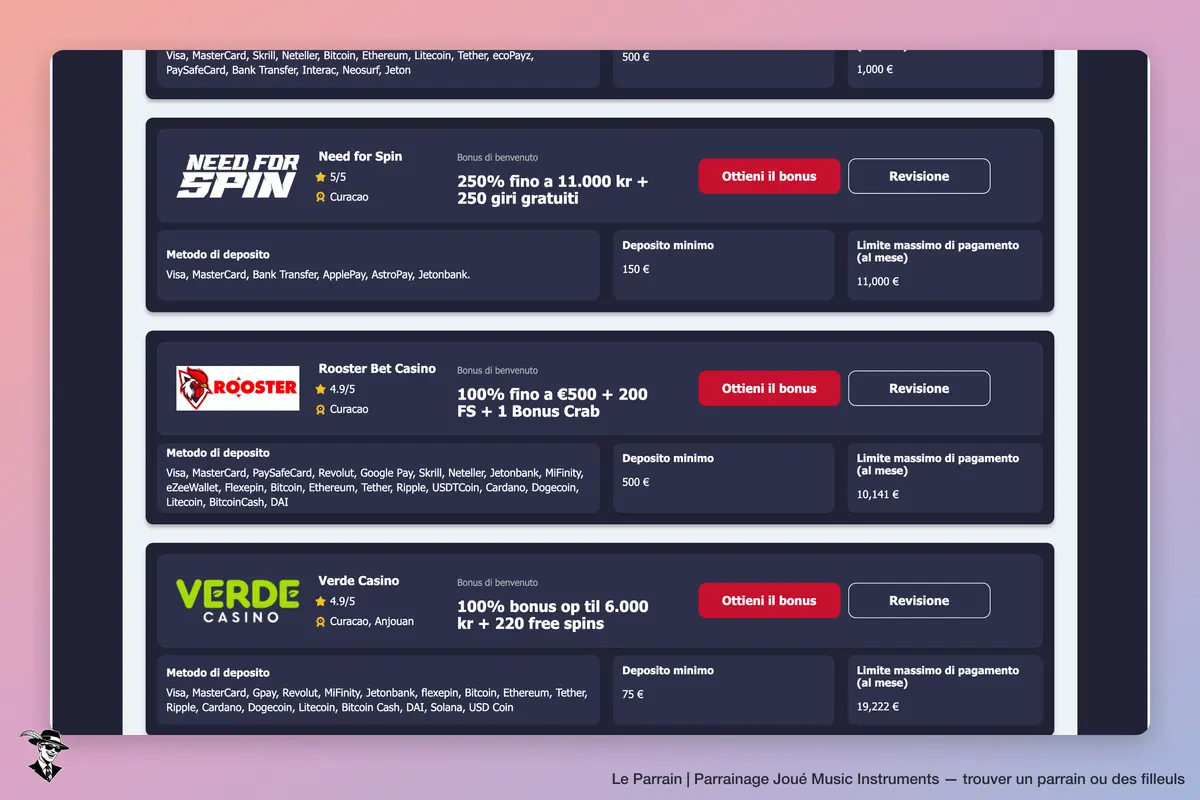
Task: Click the Need for Spin logo
Action: pyautogui.click(x=237, y=176)
